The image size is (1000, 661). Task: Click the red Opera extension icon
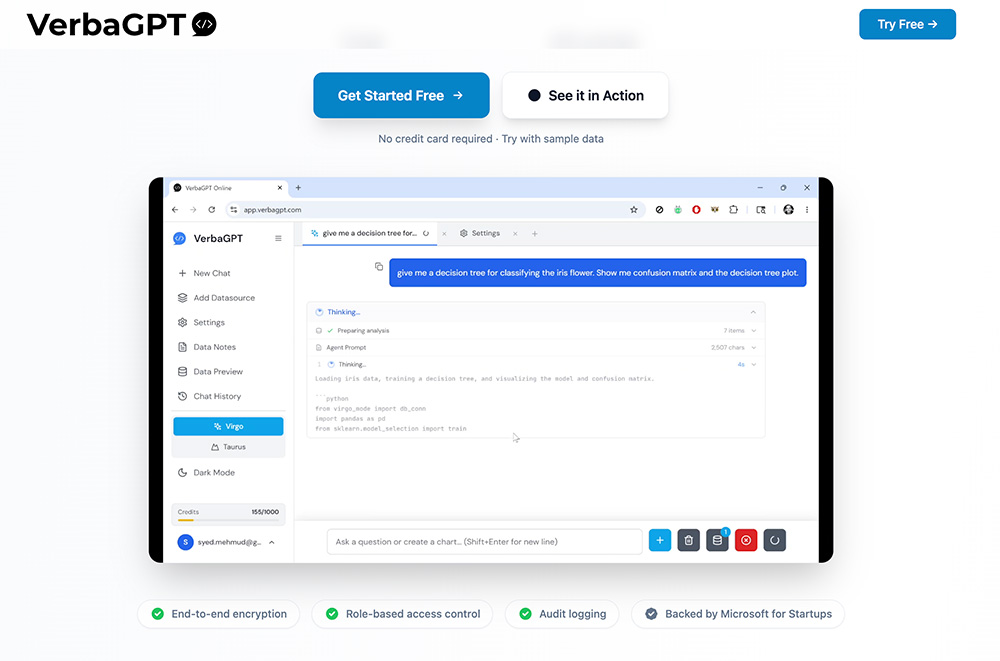coord(696,210)
